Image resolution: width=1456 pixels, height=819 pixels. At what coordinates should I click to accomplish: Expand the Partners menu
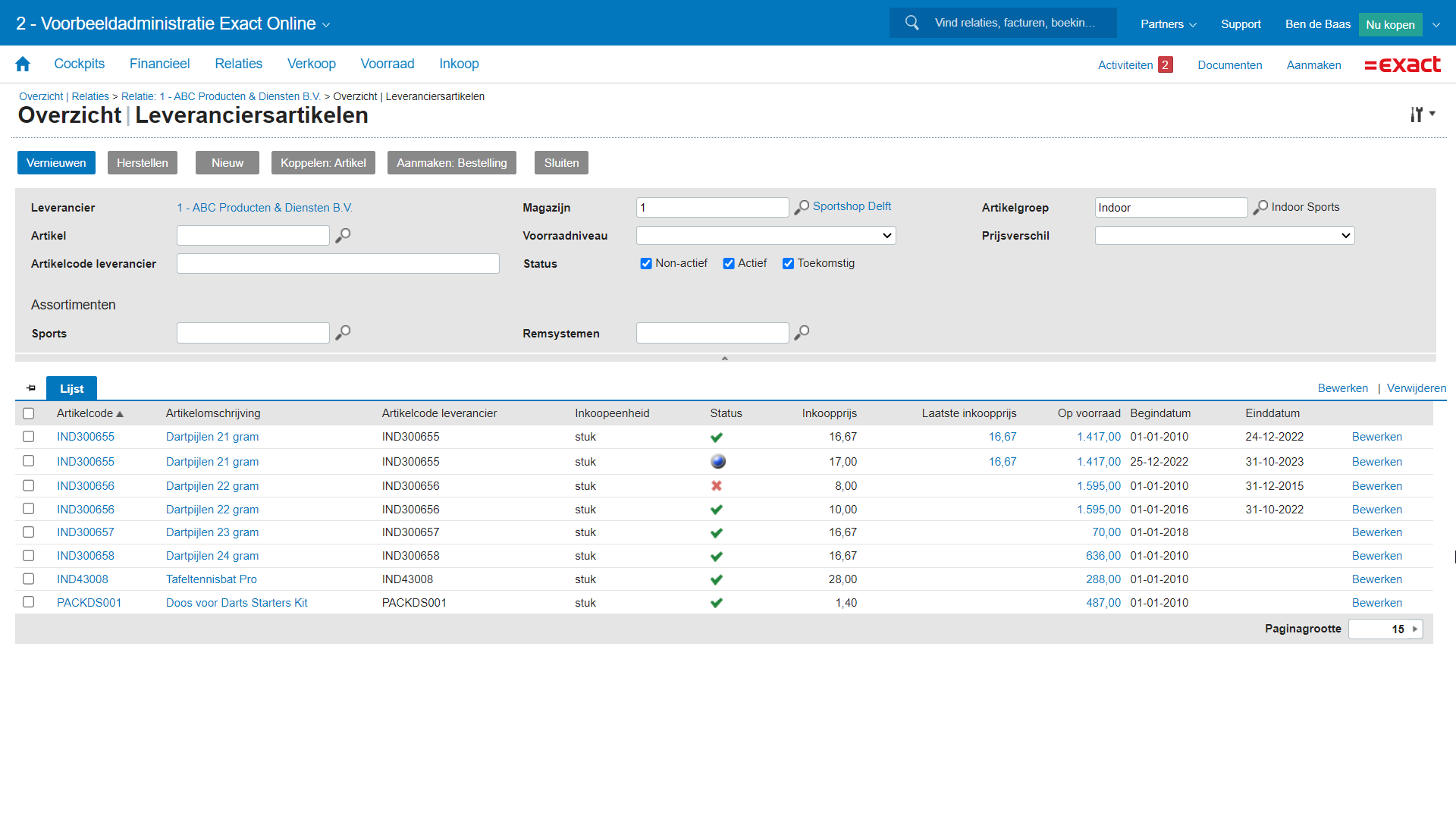click(1168, 24)
